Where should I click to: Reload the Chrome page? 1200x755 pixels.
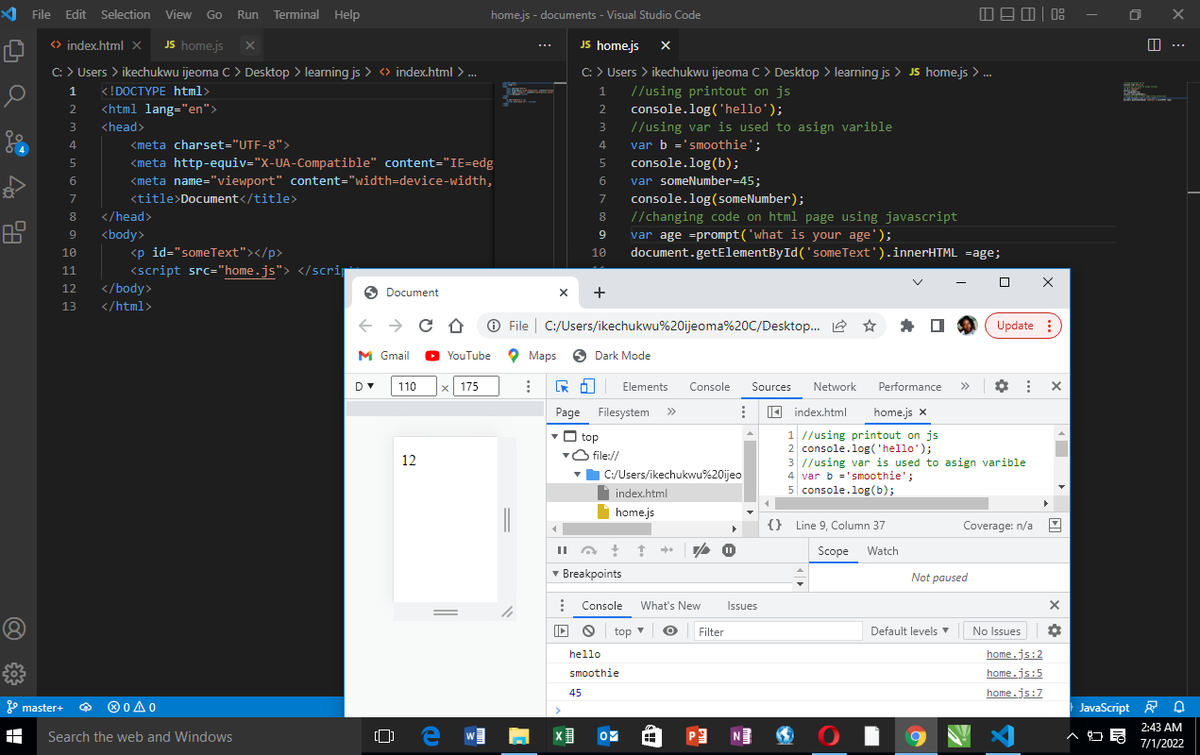click(x=425, y=326)
